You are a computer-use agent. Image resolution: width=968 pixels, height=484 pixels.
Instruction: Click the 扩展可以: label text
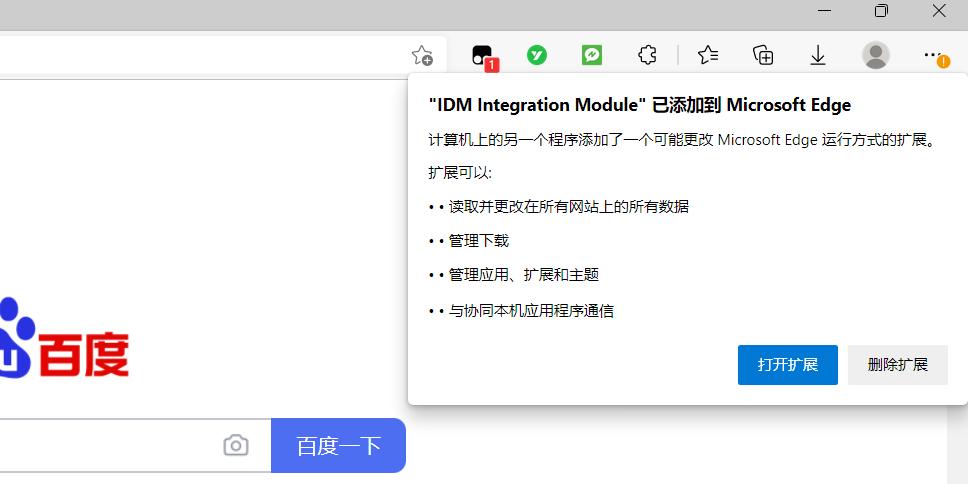[x=460, y=173]
